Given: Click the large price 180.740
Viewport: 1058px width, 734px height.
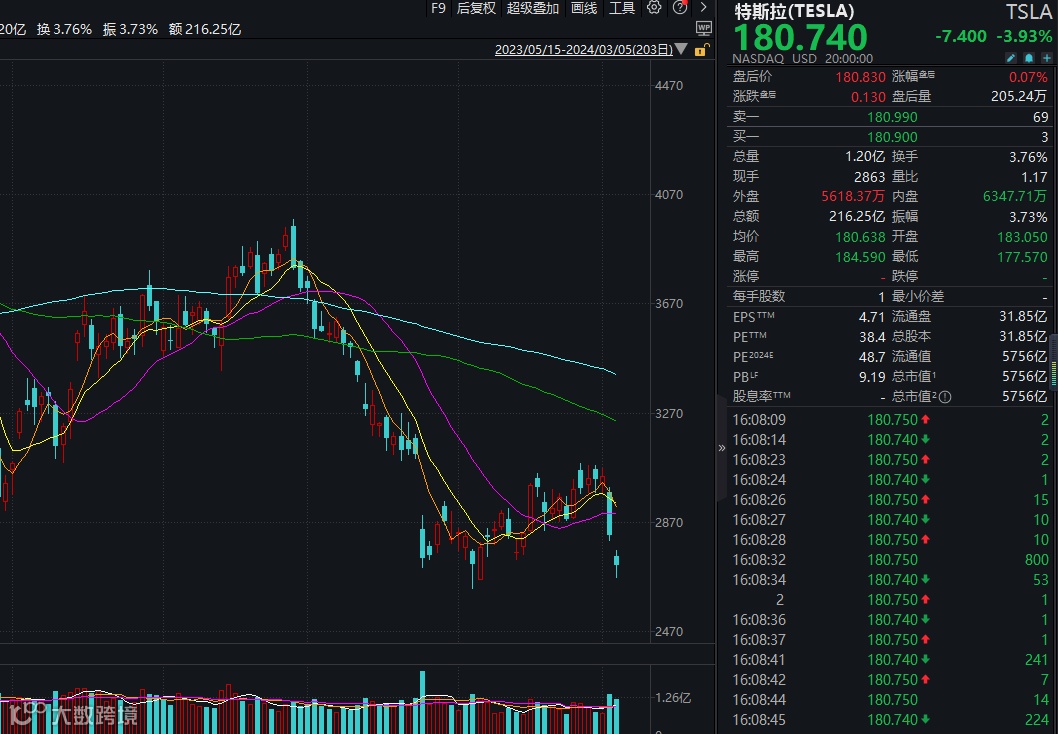Looking at the screenshot, I should (800, 37).
